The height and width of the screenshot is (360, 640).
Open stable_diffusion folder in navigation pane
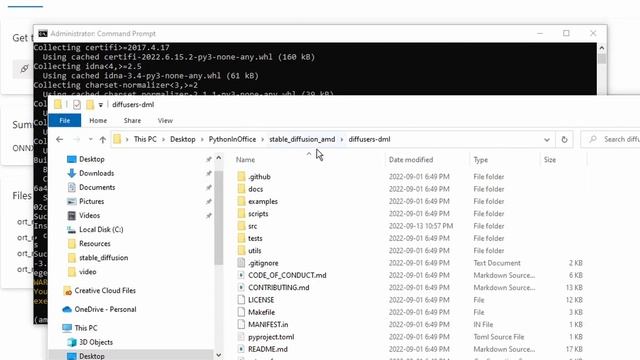[x=103, y=258]
